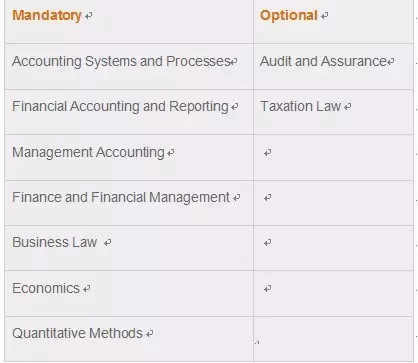Select the Quantitative Methods cell
The width and height of the screenshot is (418, 363).
[x=129, y=339]
